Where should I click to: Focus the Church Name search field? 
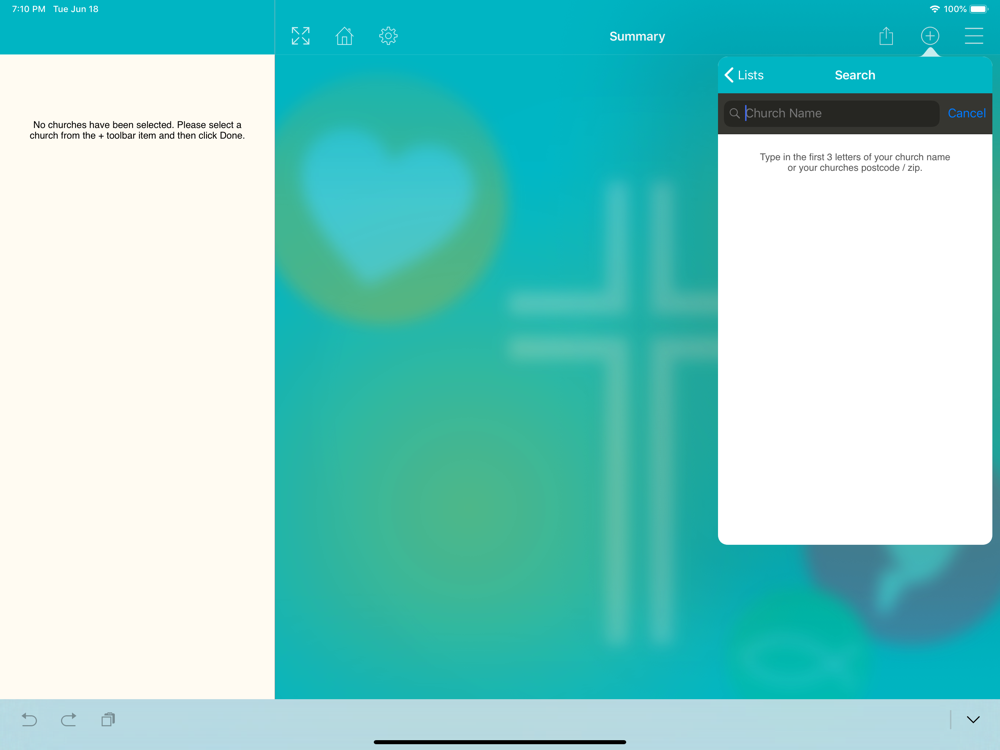click(x=838, y=113)
